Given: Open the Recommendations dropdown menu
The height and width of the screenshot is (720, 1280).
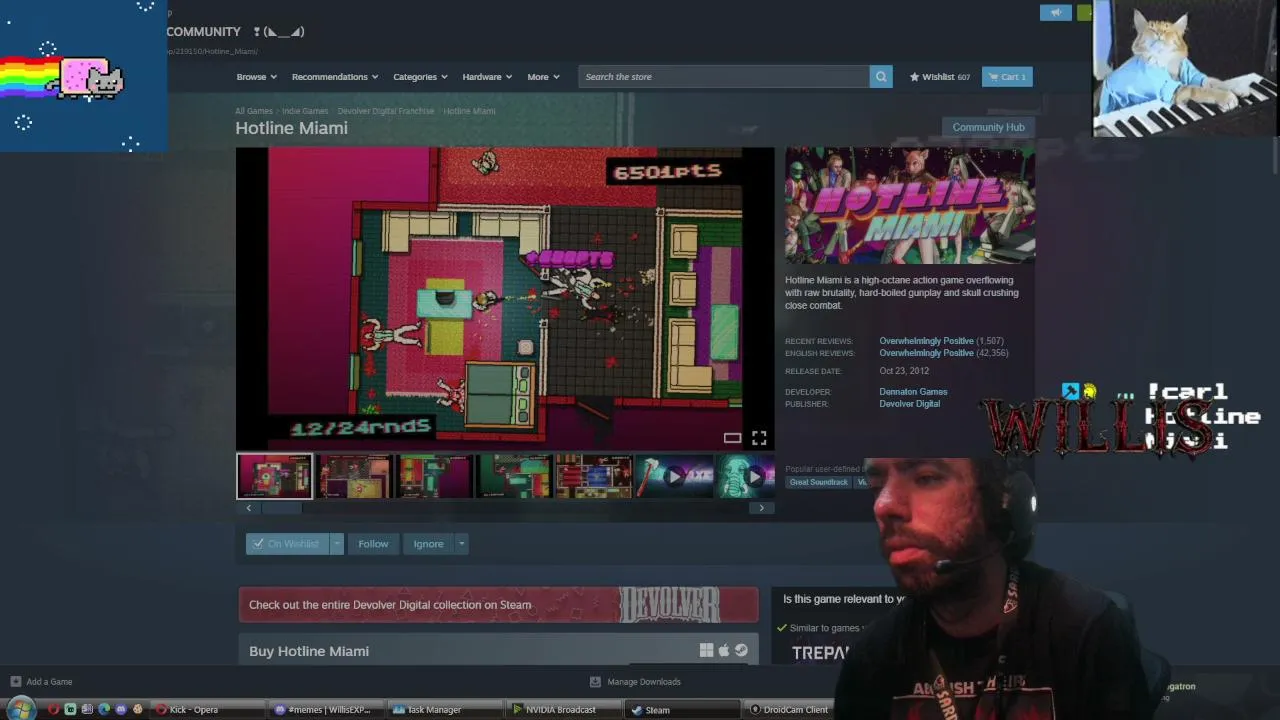Looking at the screenshot, I should [335, 77].
